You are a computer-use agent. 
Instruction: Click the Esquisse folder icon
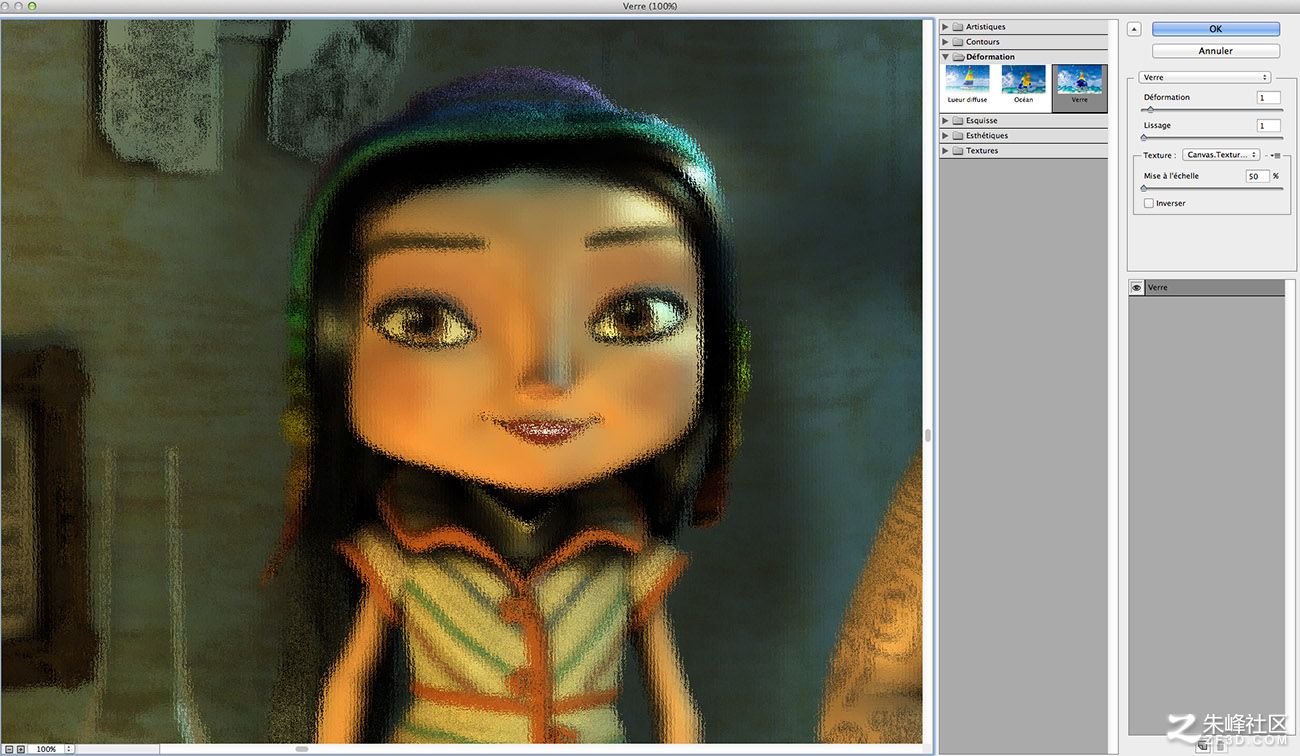(x=958, y=121)
